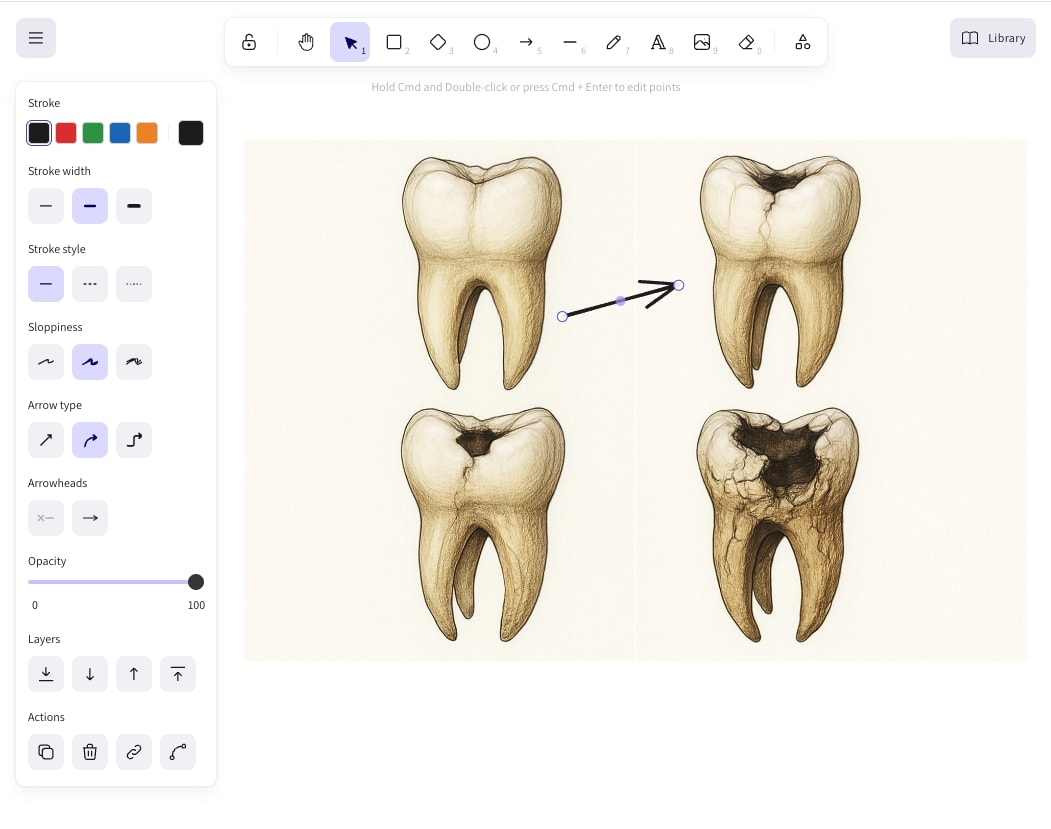The height and width of the screenshot is (829, 1051).
Task: Pick the red stroke color swatch
Action: [66, 132]
